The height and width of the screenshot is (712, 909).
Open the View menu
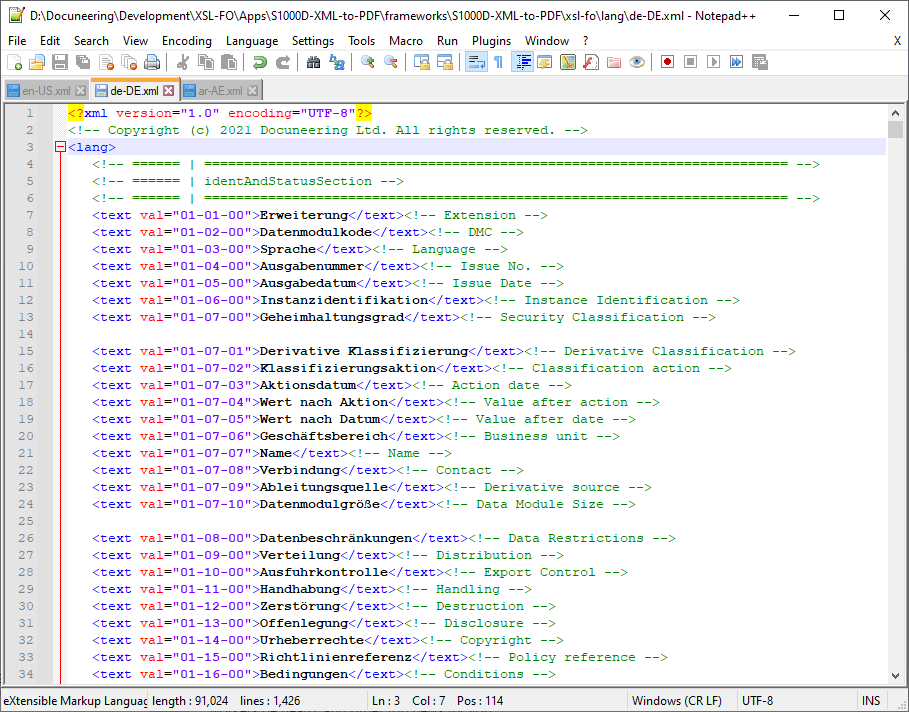click(x=135, y=41)
